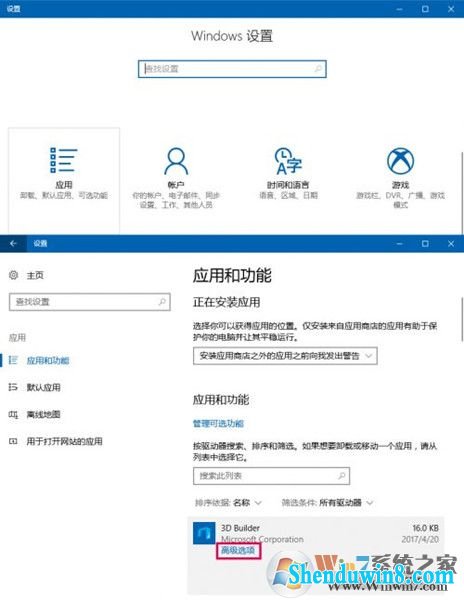This screenshot has height=600, width=464.
Task: Click the back arrow in settings title bar
Action: (x=13, y=243)
